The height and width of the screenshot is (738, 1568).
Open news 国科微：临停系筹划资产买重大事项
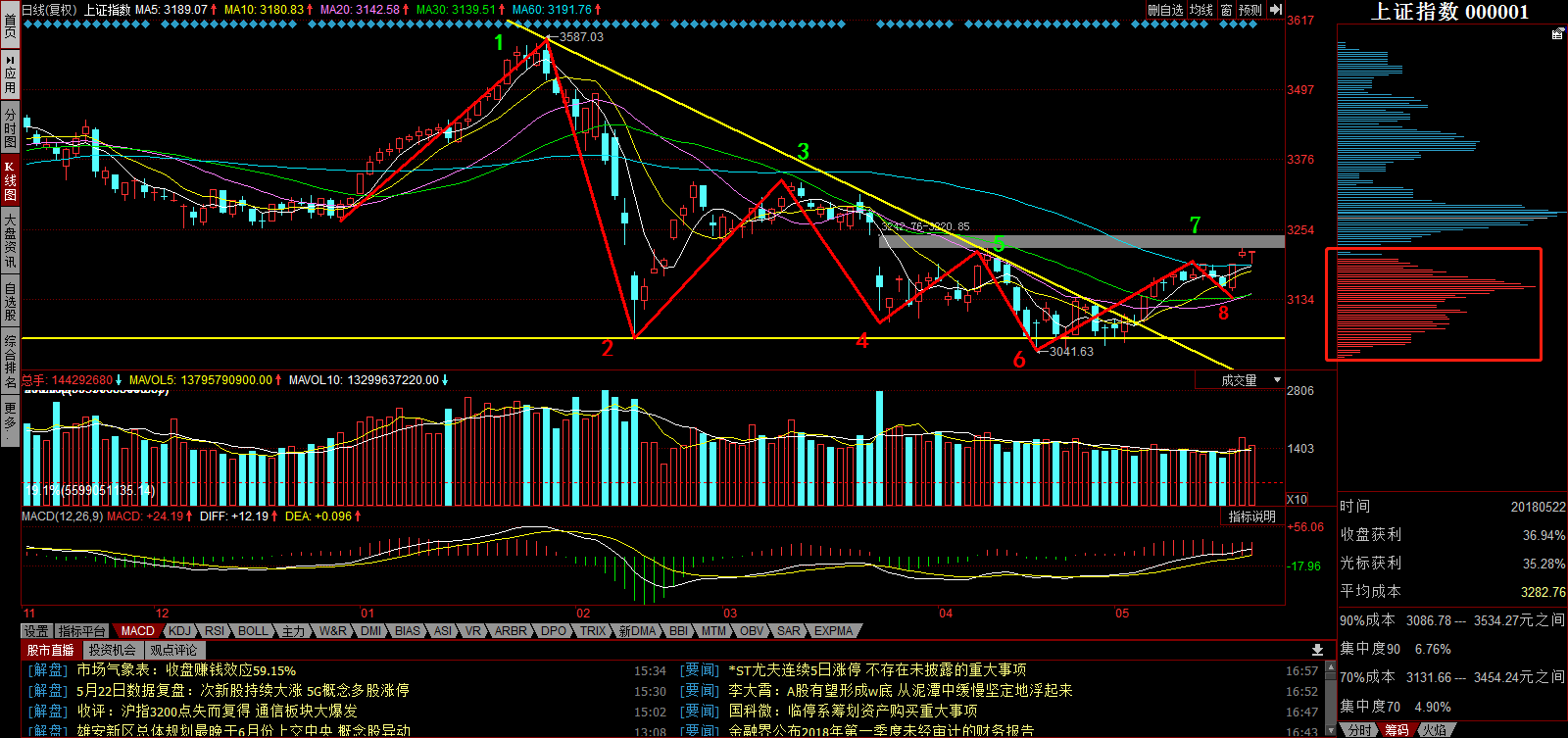[853, 711]
